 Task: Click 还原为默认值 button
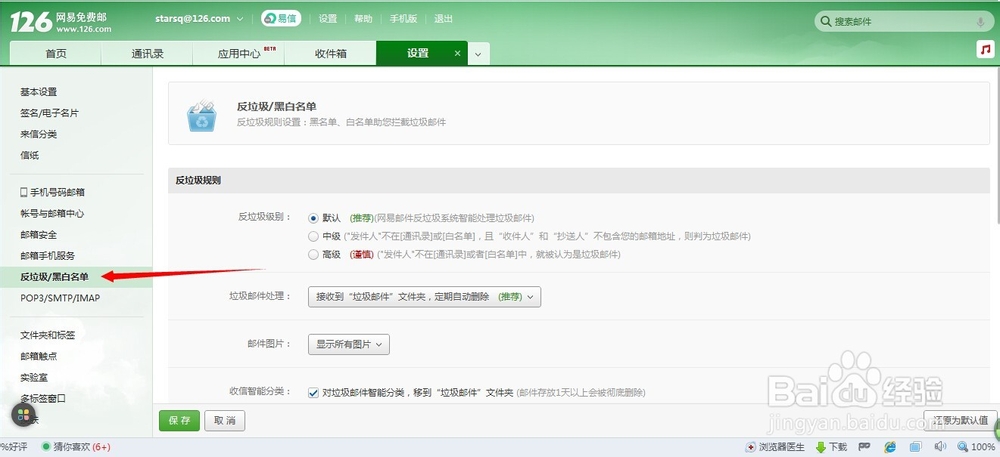tap(960, 421)
